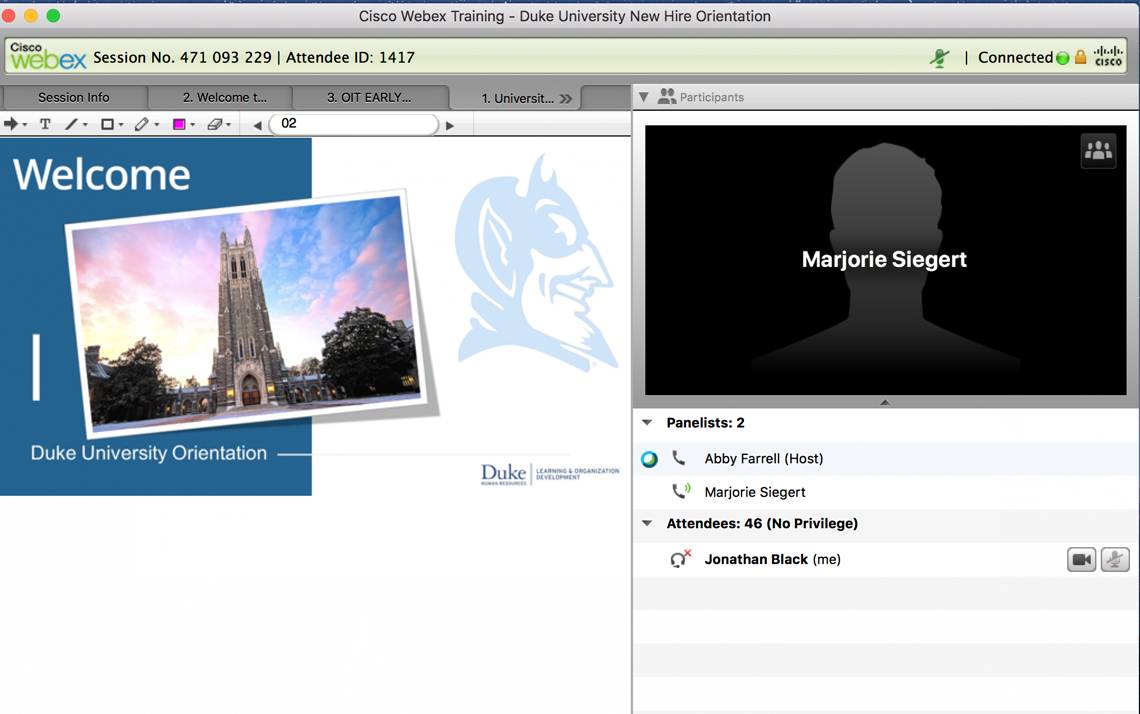Select the Rectangle shape tool
The width and height of the screenshot is (1140, 714).
107,124
